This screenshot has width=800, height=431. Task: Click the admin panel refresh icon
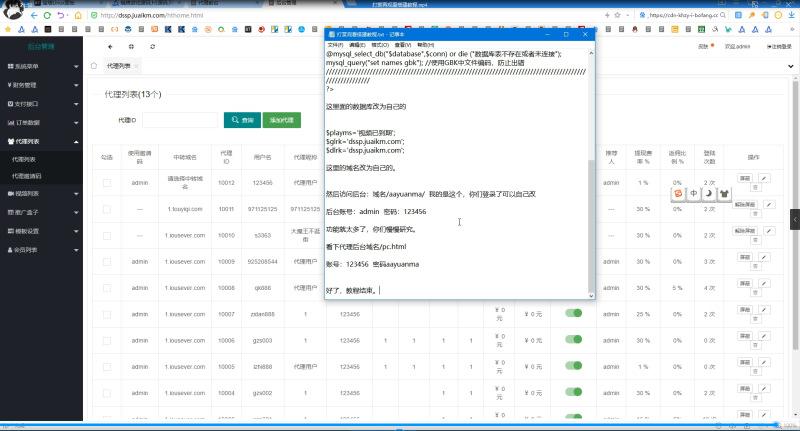153,46
